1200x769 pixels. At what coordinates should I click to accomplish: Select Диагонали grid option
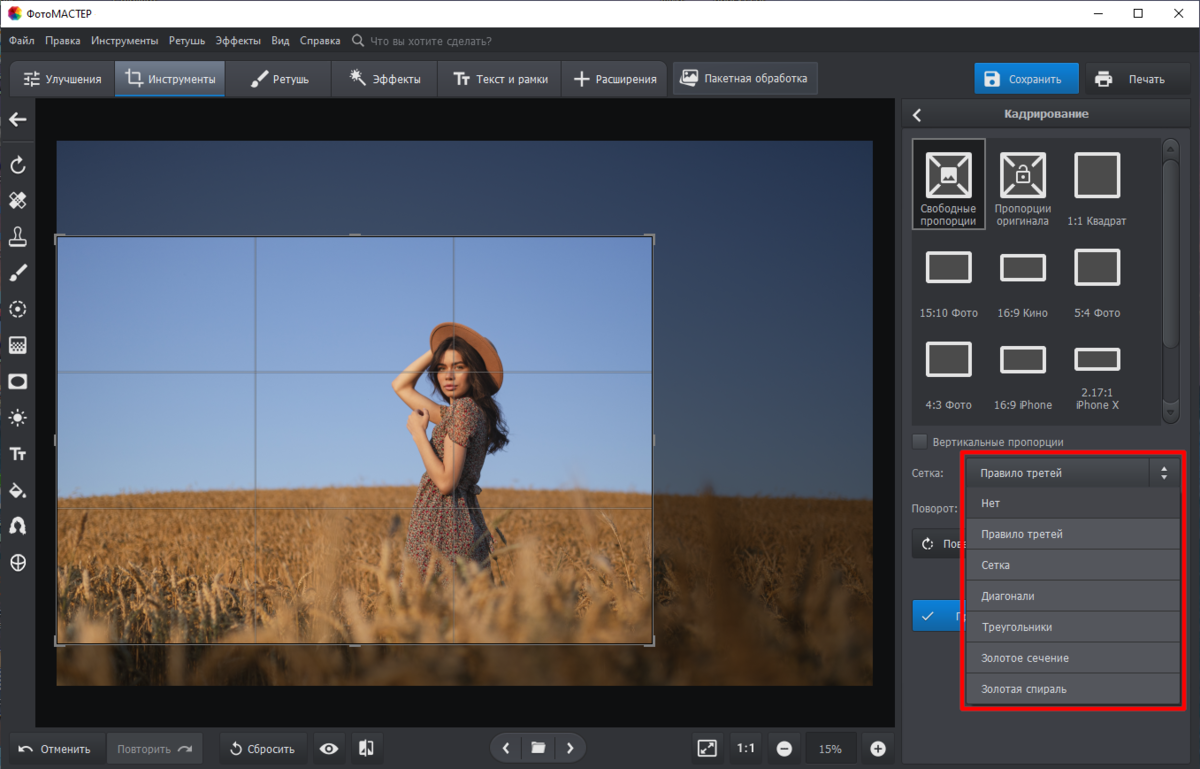1072,596
